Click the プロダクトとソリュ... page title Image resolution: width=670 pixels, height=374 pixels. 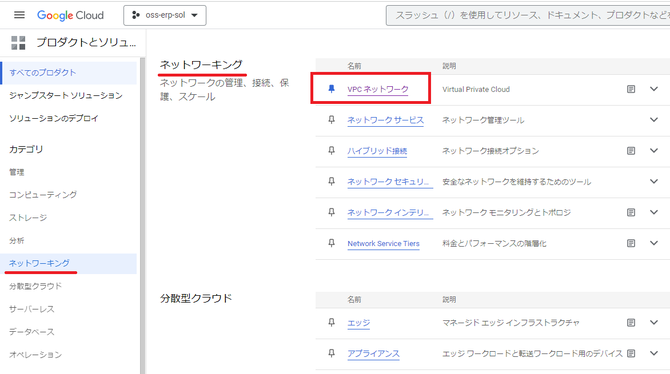click(x=86, y=42)
